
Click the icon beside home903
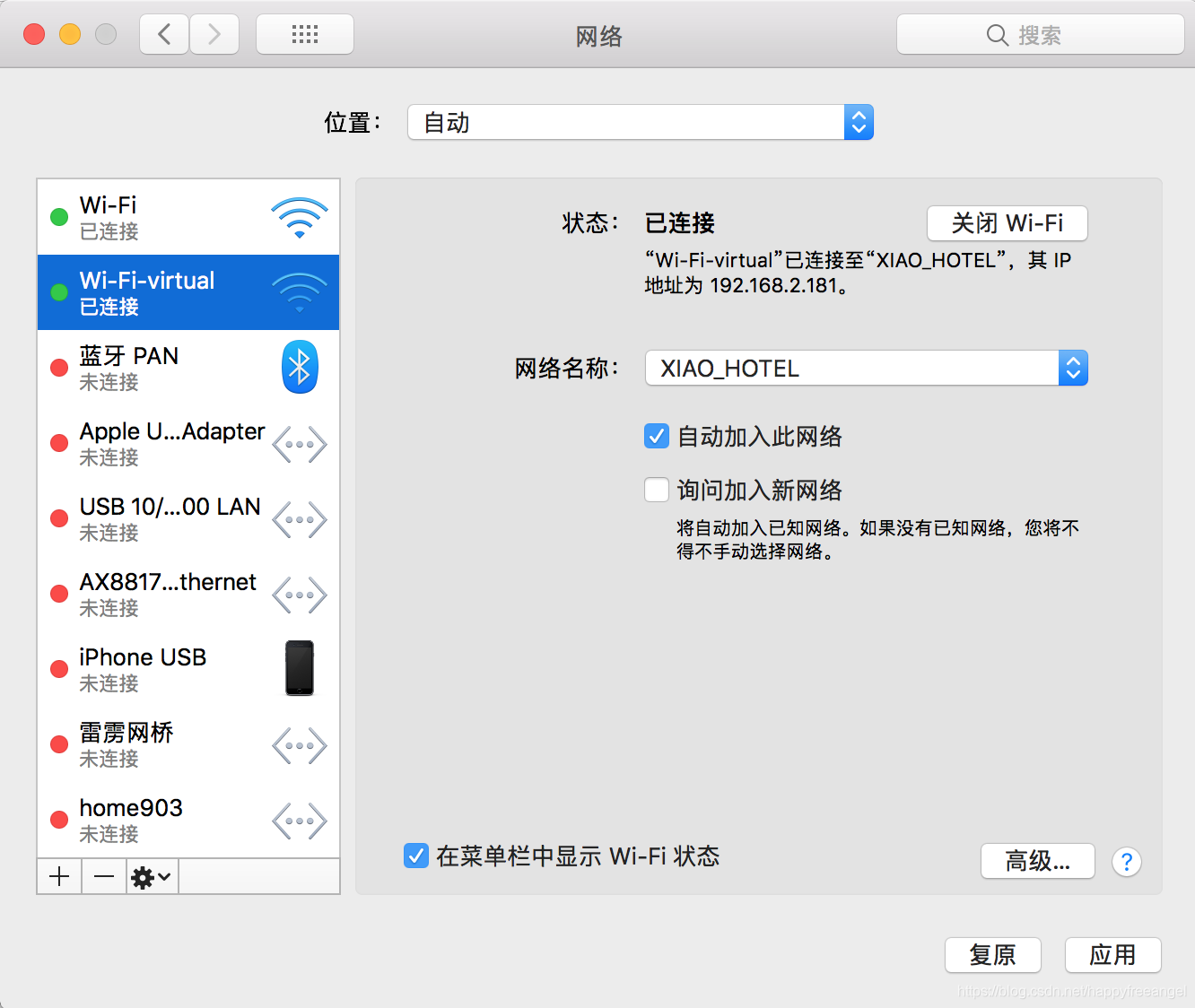[x=300, y=821]
